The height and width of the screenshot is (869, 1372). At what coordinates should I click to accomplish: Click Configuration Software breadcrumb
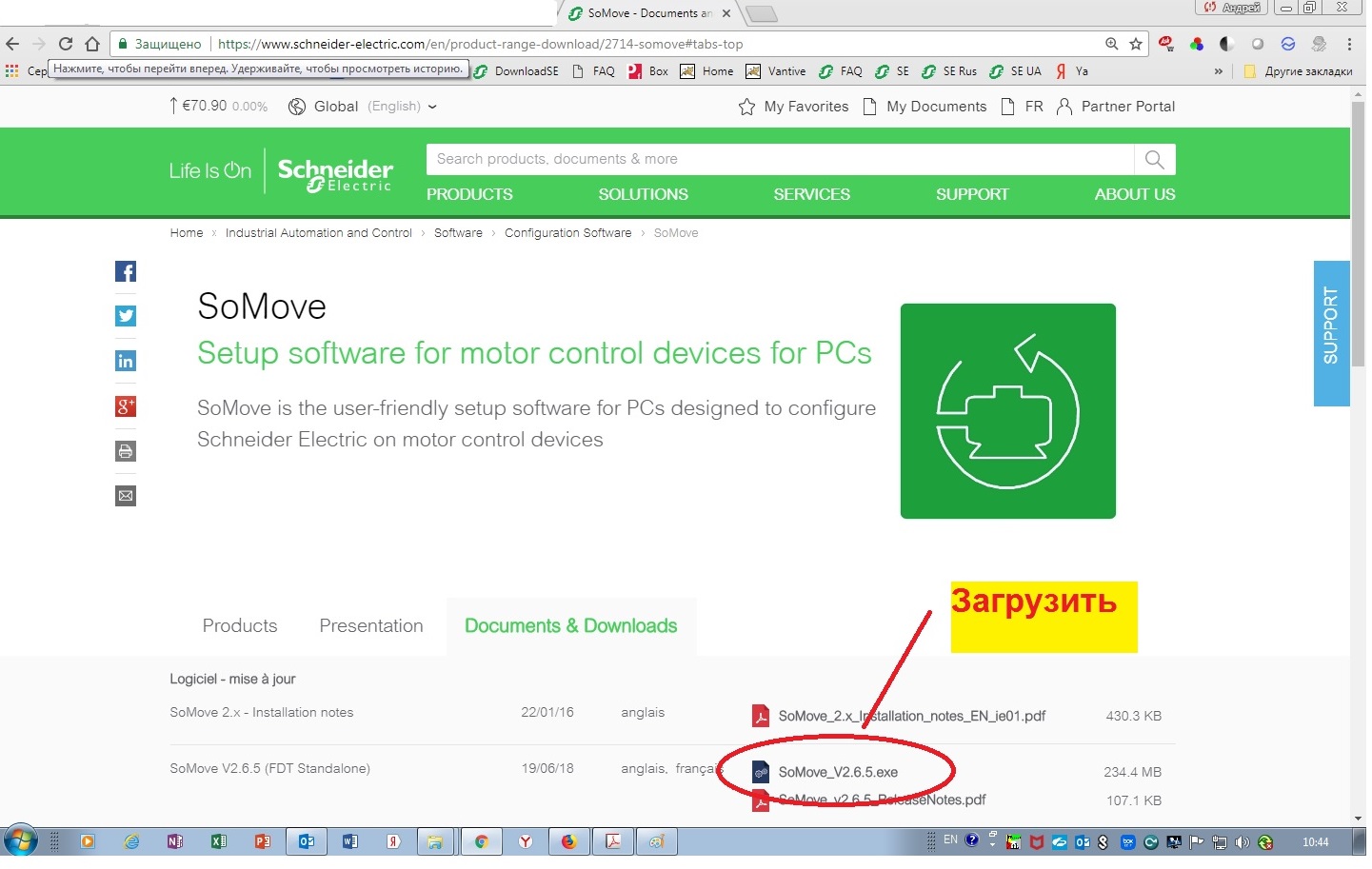tap(568, 233)
